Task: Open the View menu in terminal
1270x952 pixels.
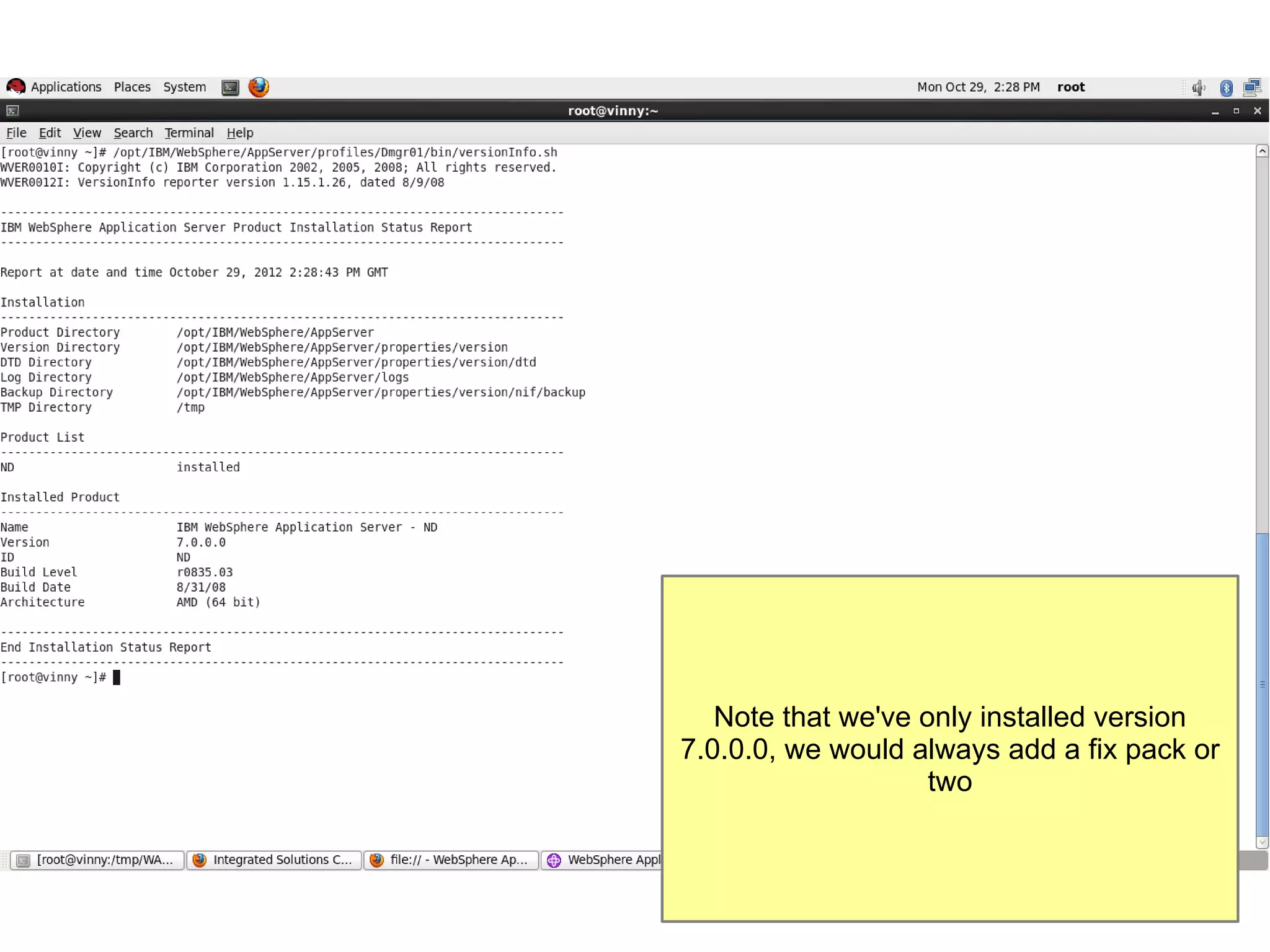Action: 87,133
